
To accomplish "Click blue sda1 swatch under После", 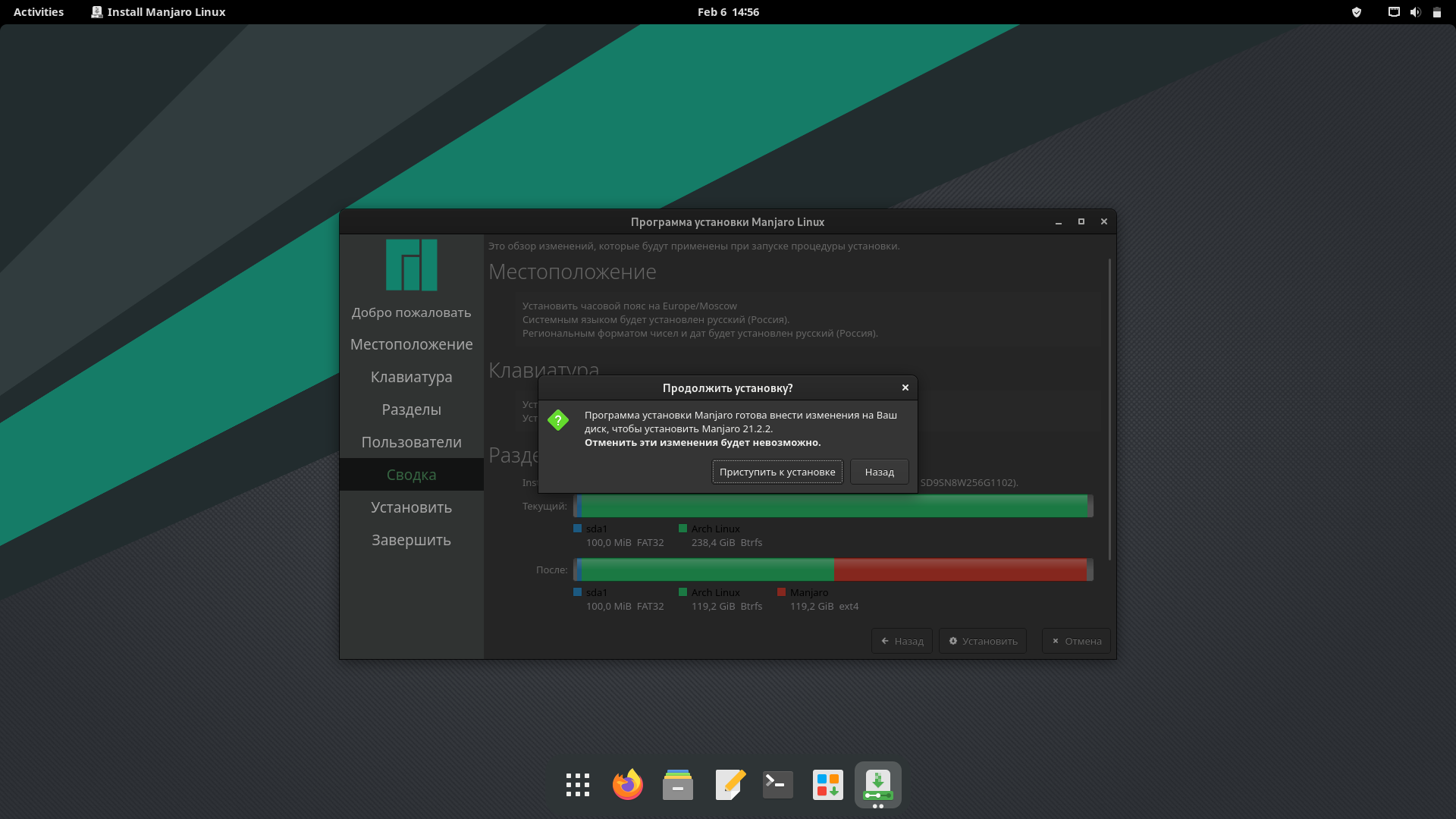I will coord(578,592).
